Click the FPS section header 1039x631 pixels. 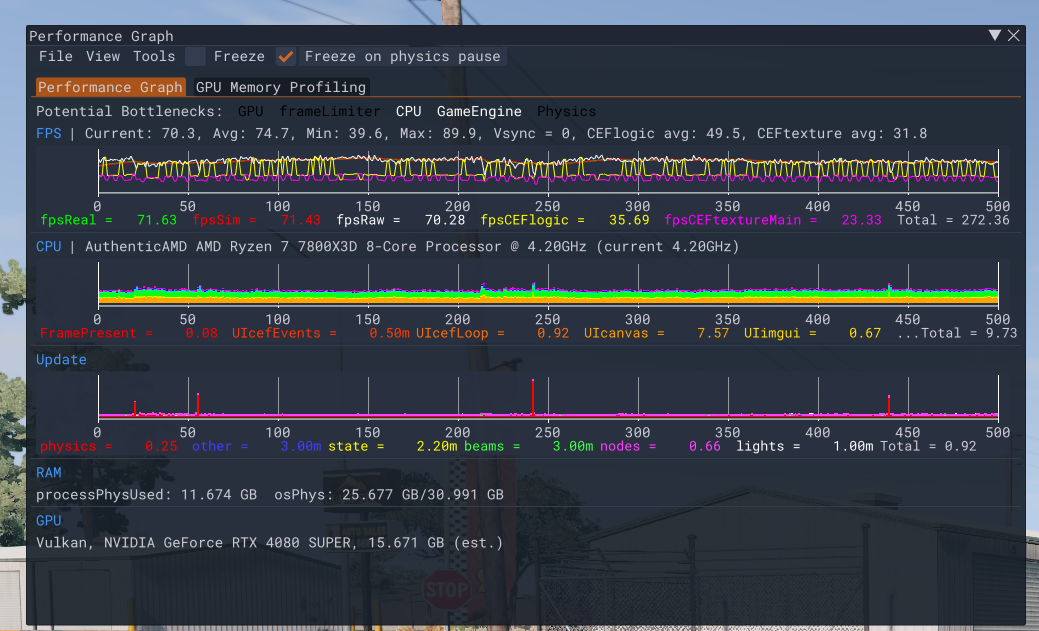48,133
